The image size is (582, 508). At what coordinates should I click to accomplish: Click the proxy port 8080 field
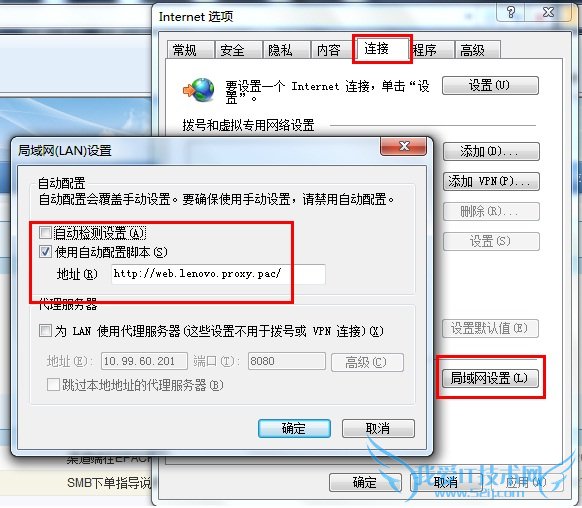coord(287,361)
